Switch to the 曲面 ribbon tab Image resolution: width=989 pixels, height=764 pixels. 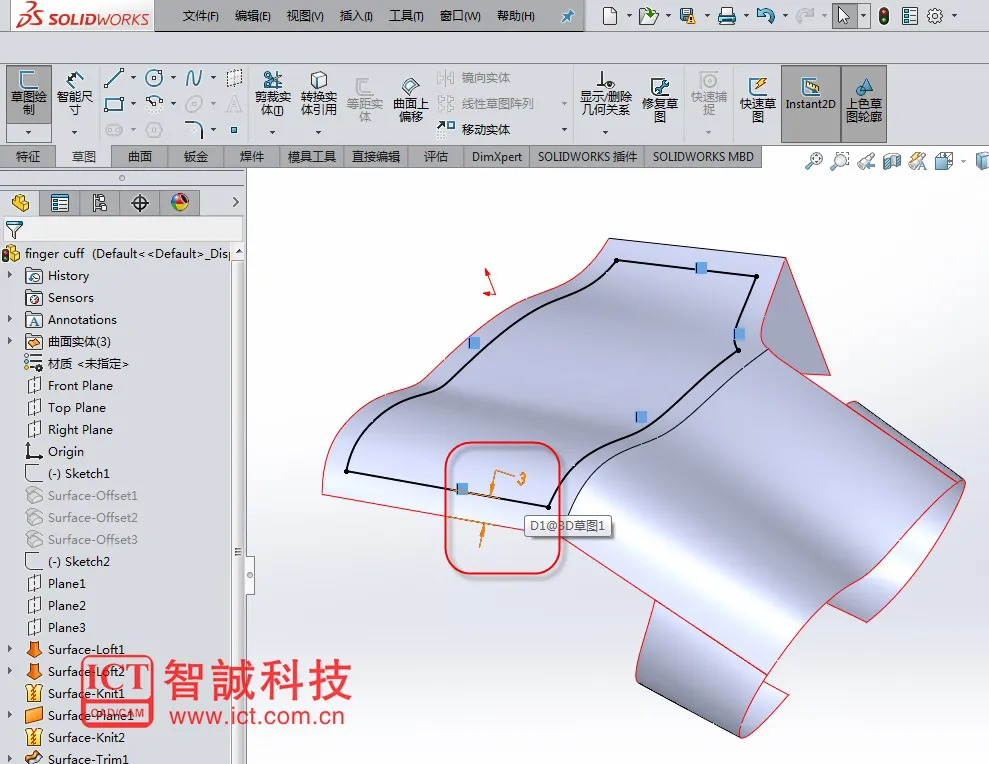click(139, 156)
